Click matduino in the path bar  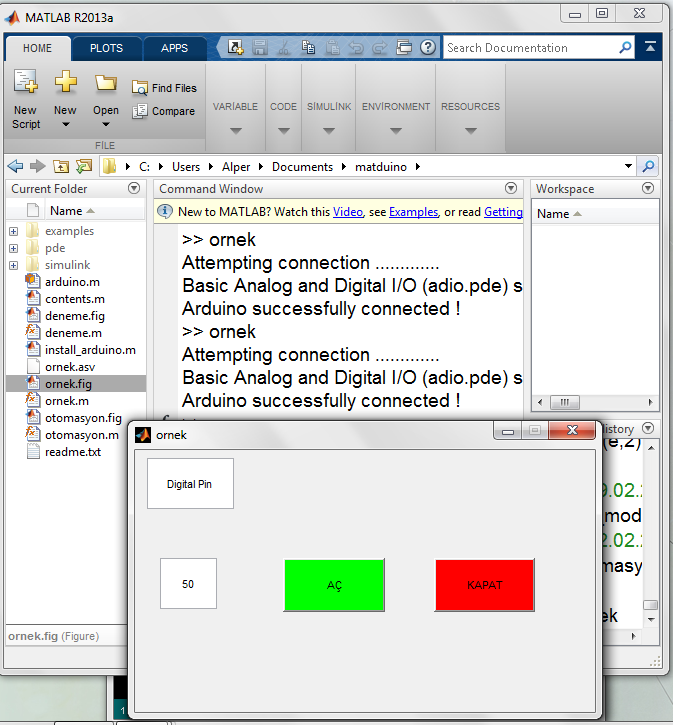(381, 167)
